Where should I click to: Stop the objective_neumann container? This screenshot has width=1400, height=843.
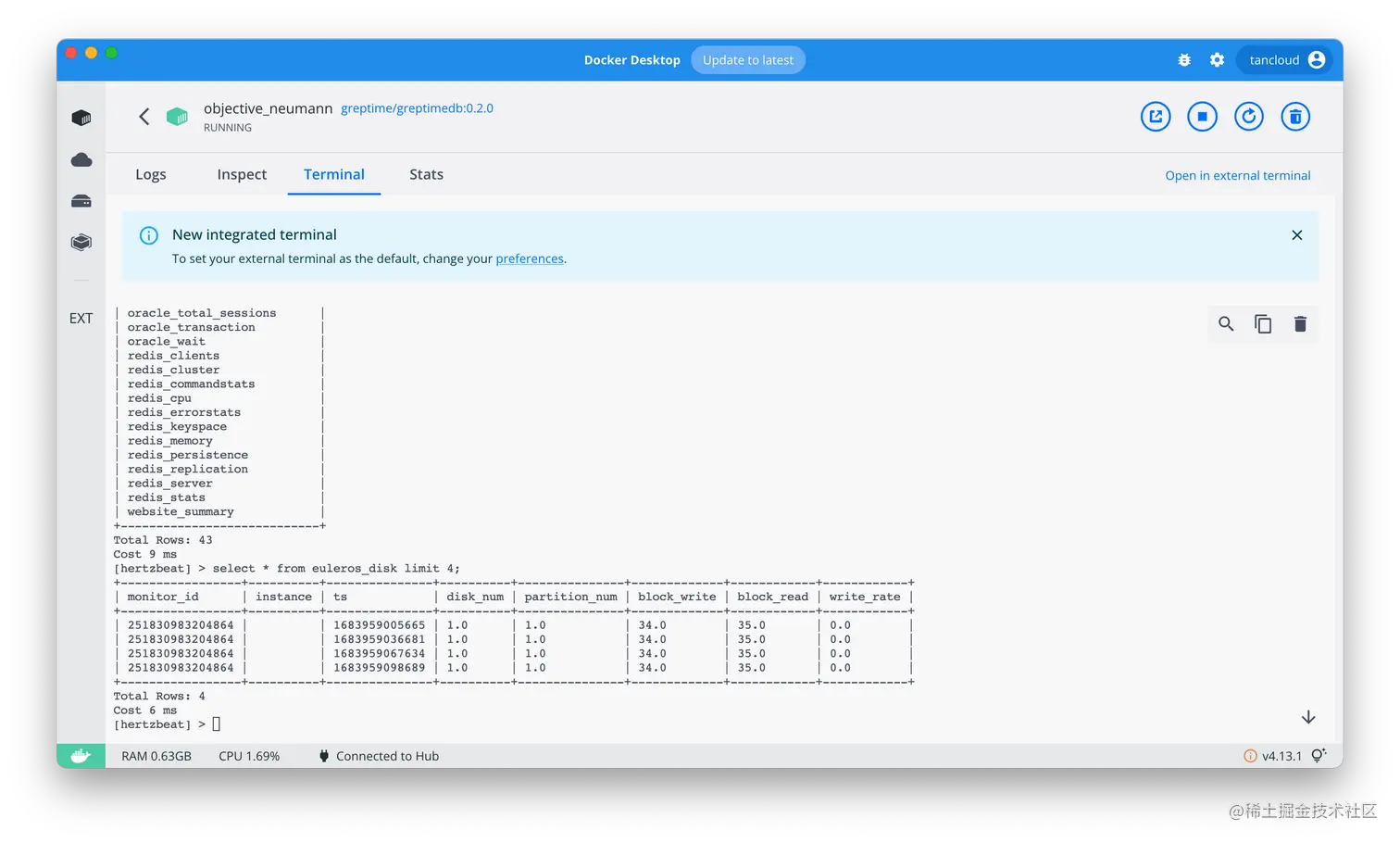(1202, 117)
